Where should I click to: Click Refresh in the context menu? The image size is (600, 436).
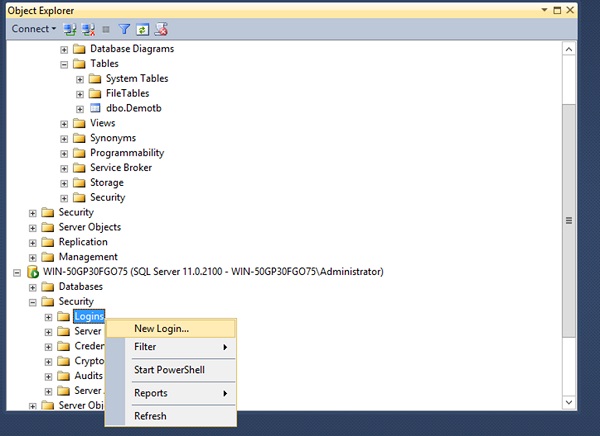[150, 416]
